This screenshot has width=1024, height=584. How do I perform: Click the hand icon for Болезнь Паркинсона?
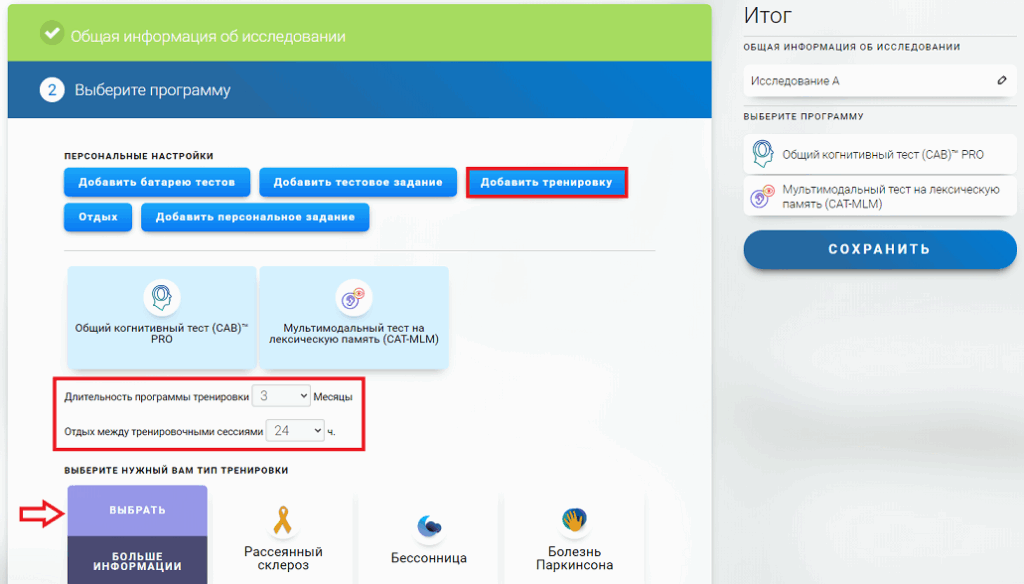(574, 521)
